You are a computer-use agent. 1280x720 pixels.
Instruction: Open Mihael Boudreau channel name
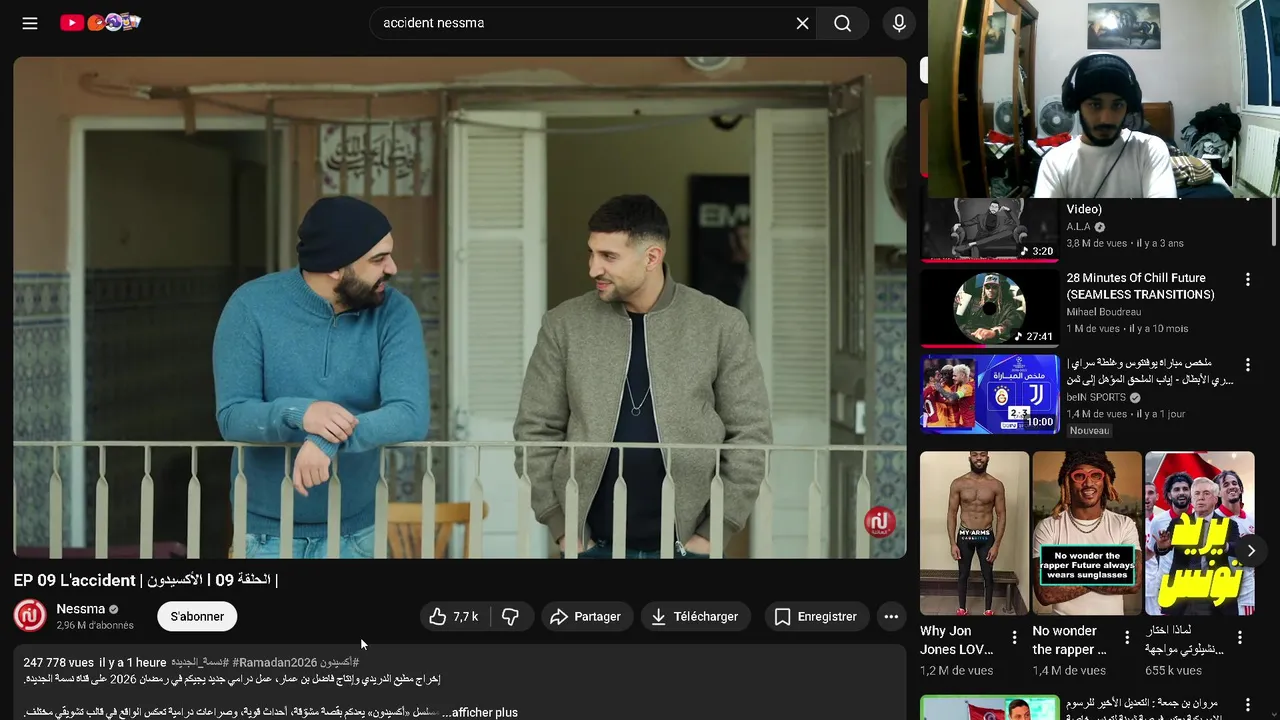(x=1103, y=312)
